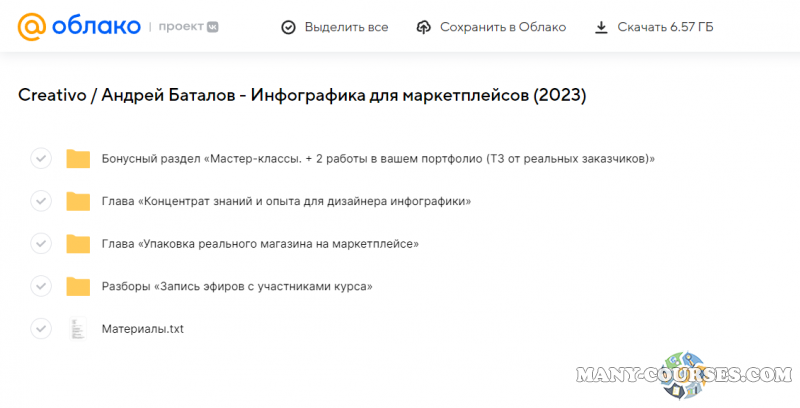Click the download arrow icon near Скачать

point(601,27)
